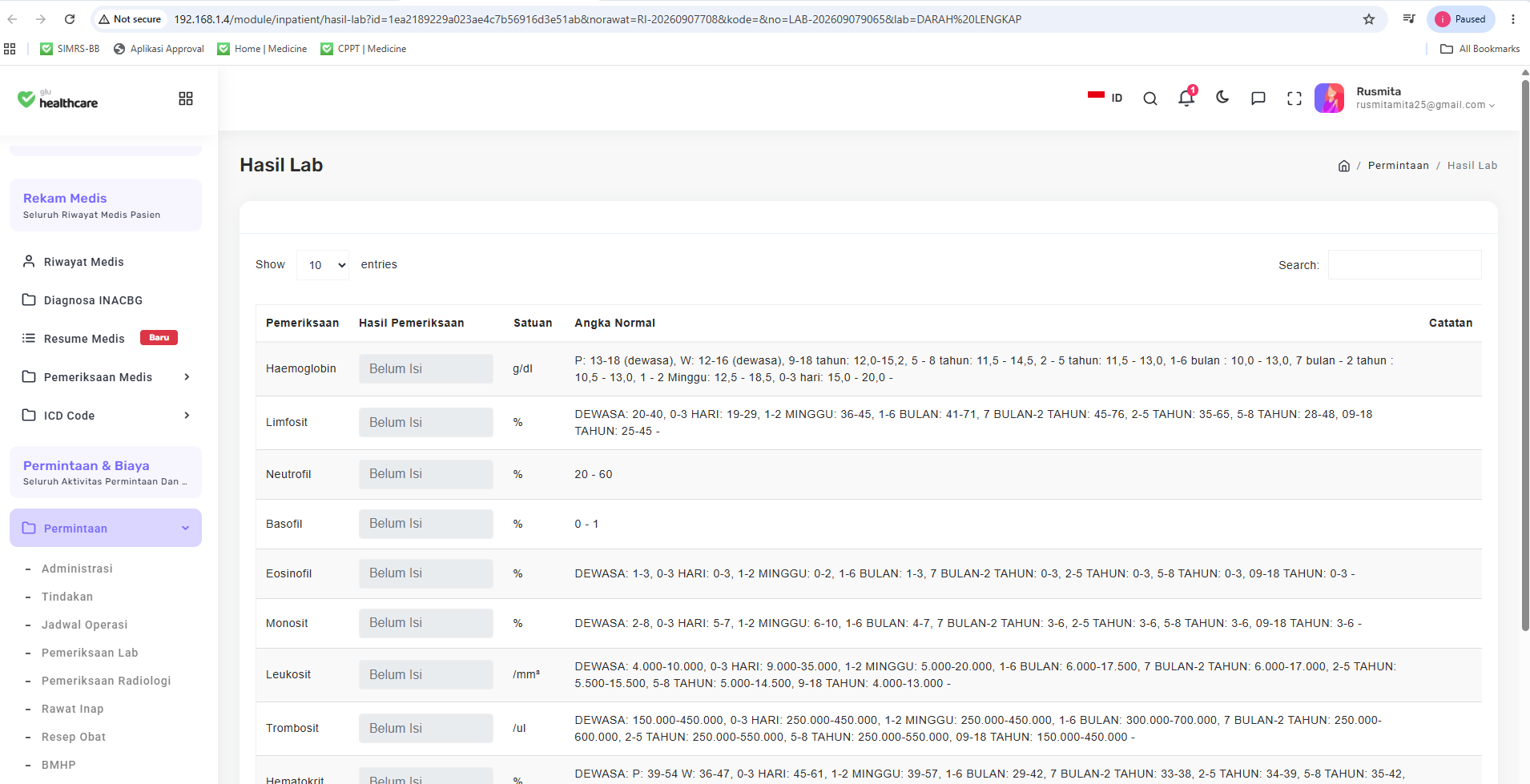
Task: Click the home icon in breadcrumb
Action: (x=1344, y=166)
